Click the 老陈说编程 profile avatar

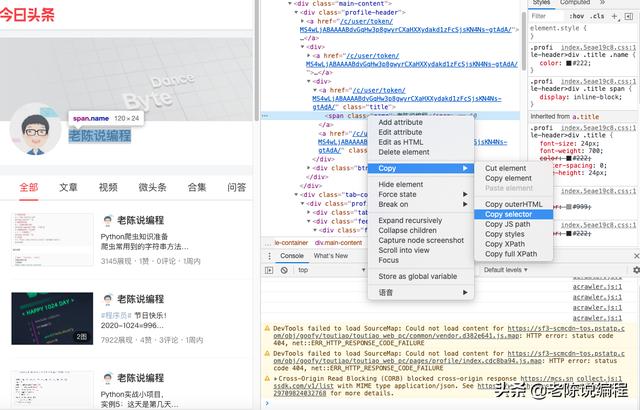pyautogui.click(x=36, y=130)
